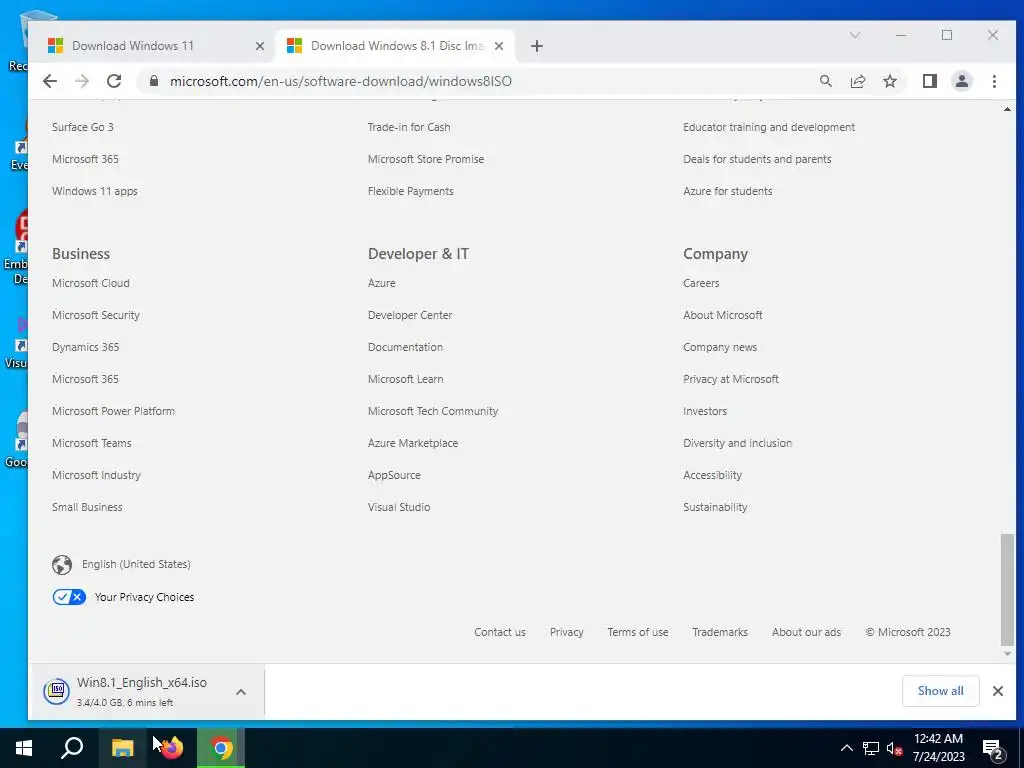
Task: Click the muted volume tray icon
Action: click(x=895, y=748)
